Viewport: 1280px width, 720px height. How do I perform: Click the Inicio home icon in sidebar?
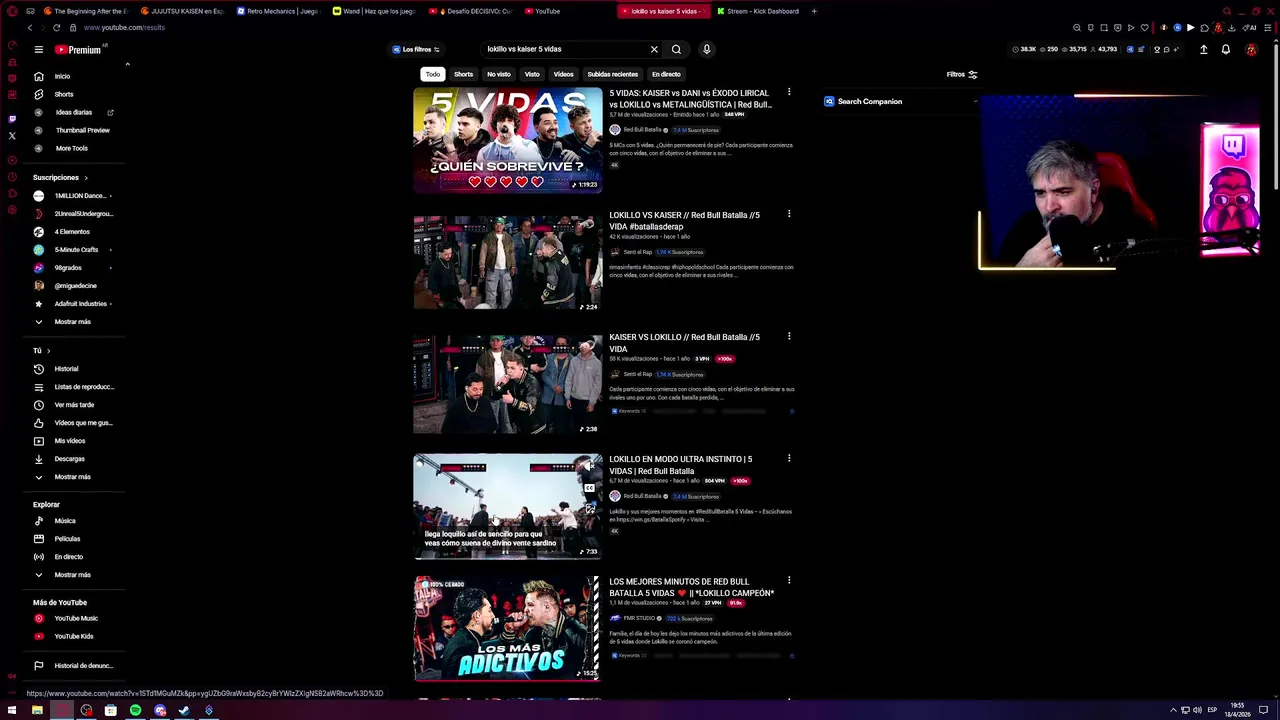point(39,76)
